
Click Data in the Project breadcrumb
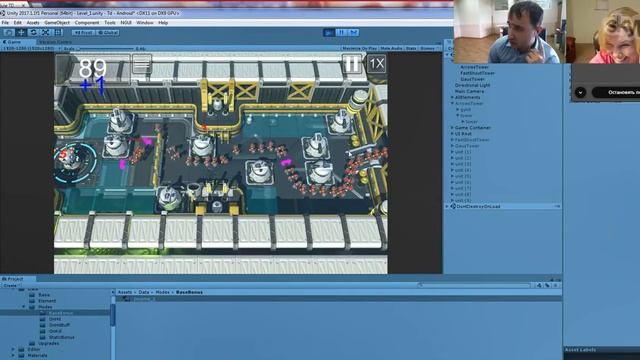click(144, 292)
